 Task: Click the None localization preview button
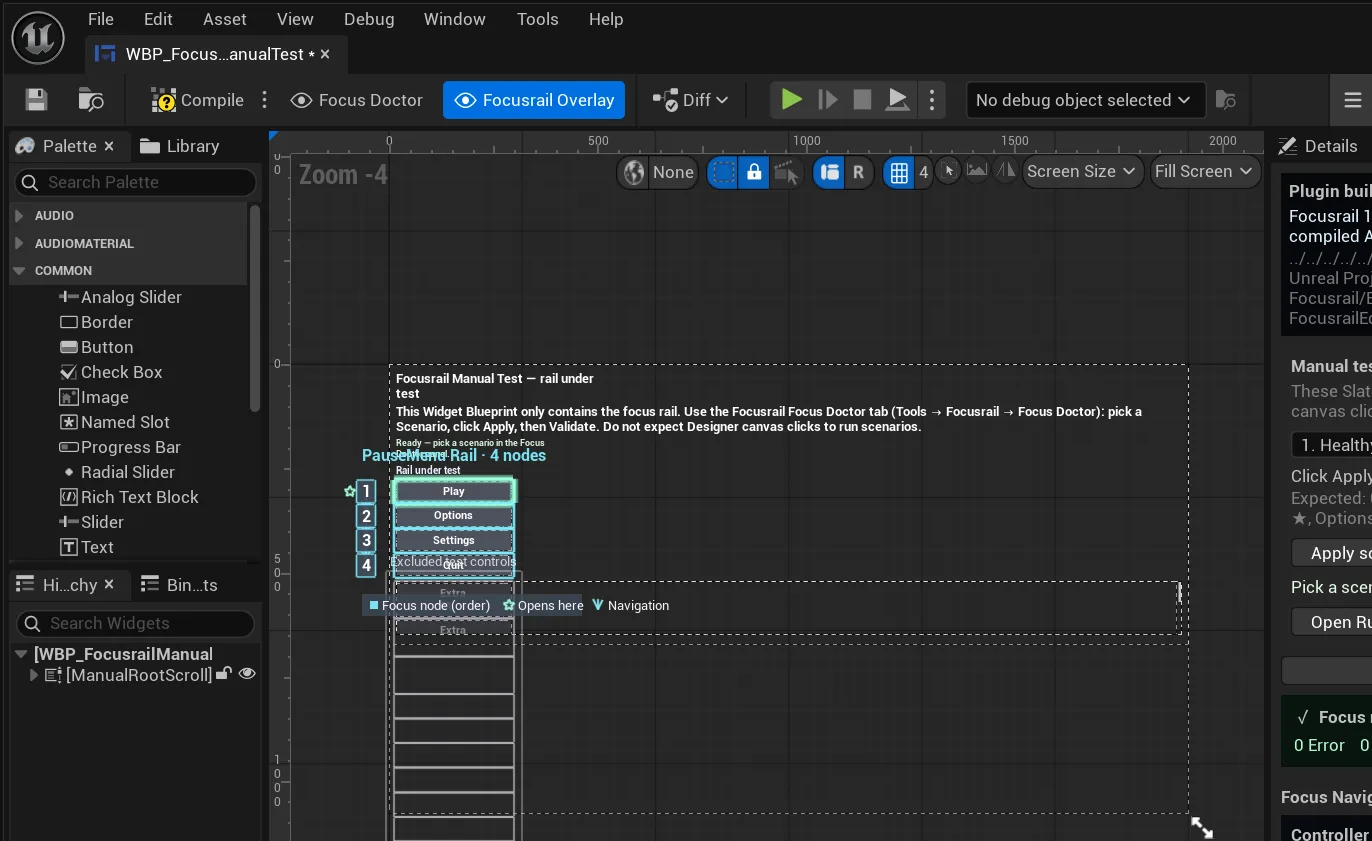[673, 172]
